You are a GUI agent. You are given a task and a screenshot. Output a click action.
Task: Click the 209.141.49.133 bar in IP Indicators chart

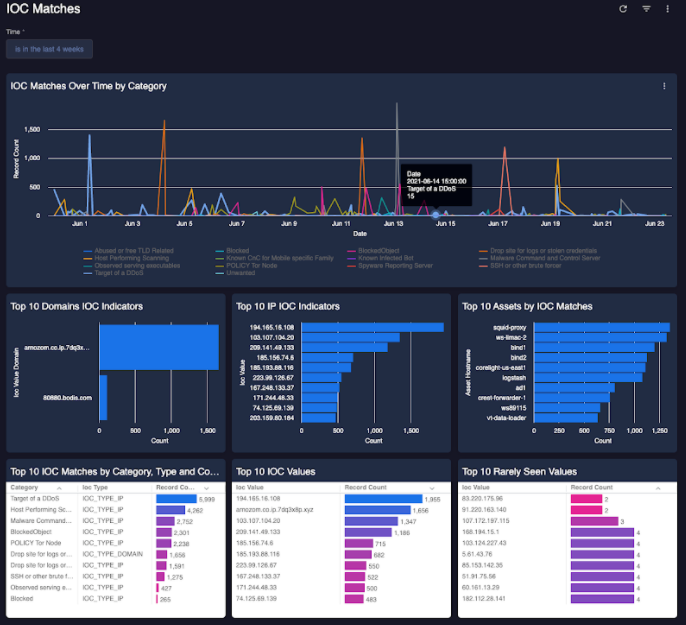(345, 347)
